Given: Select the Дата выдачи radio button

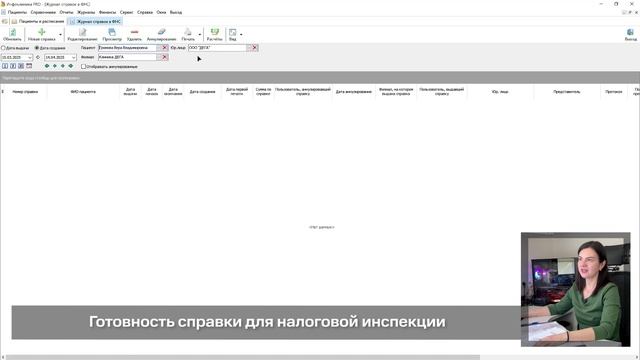Looking at the screenshot, I should [x=3, y=48].
